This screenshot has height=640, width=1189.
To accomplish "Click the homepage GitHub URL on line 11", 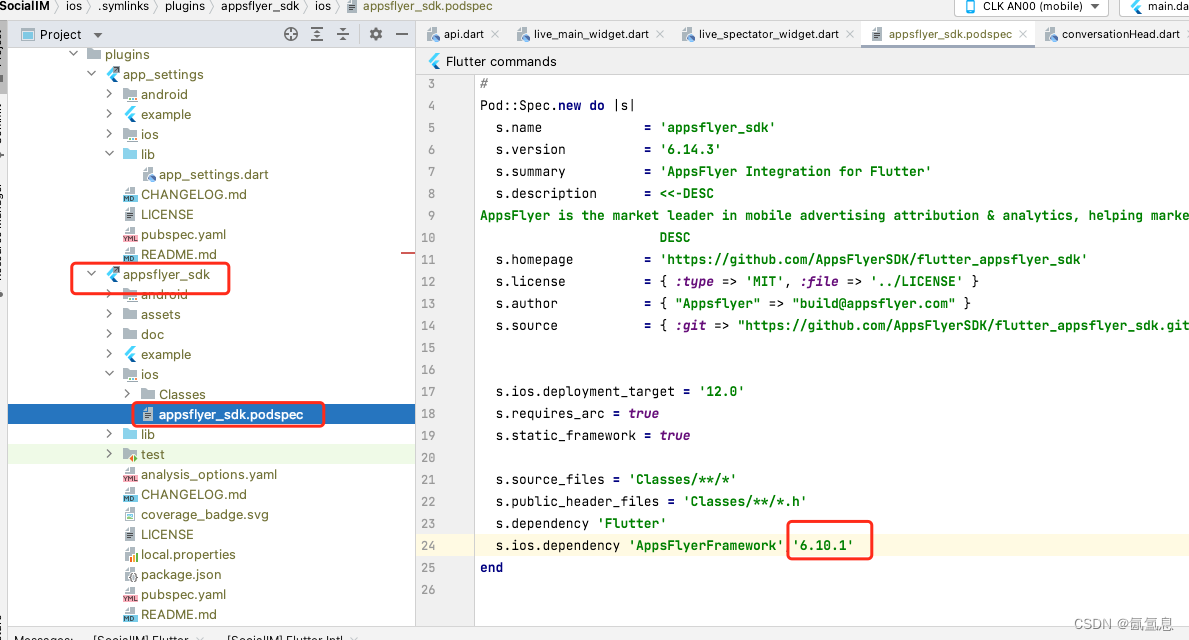I will point(874,259).
